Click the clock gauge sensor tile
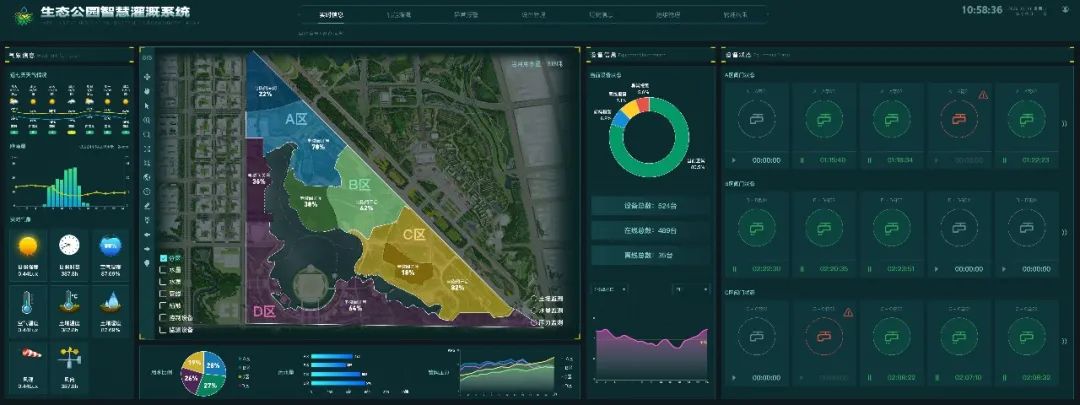 (x=69, y=245)
